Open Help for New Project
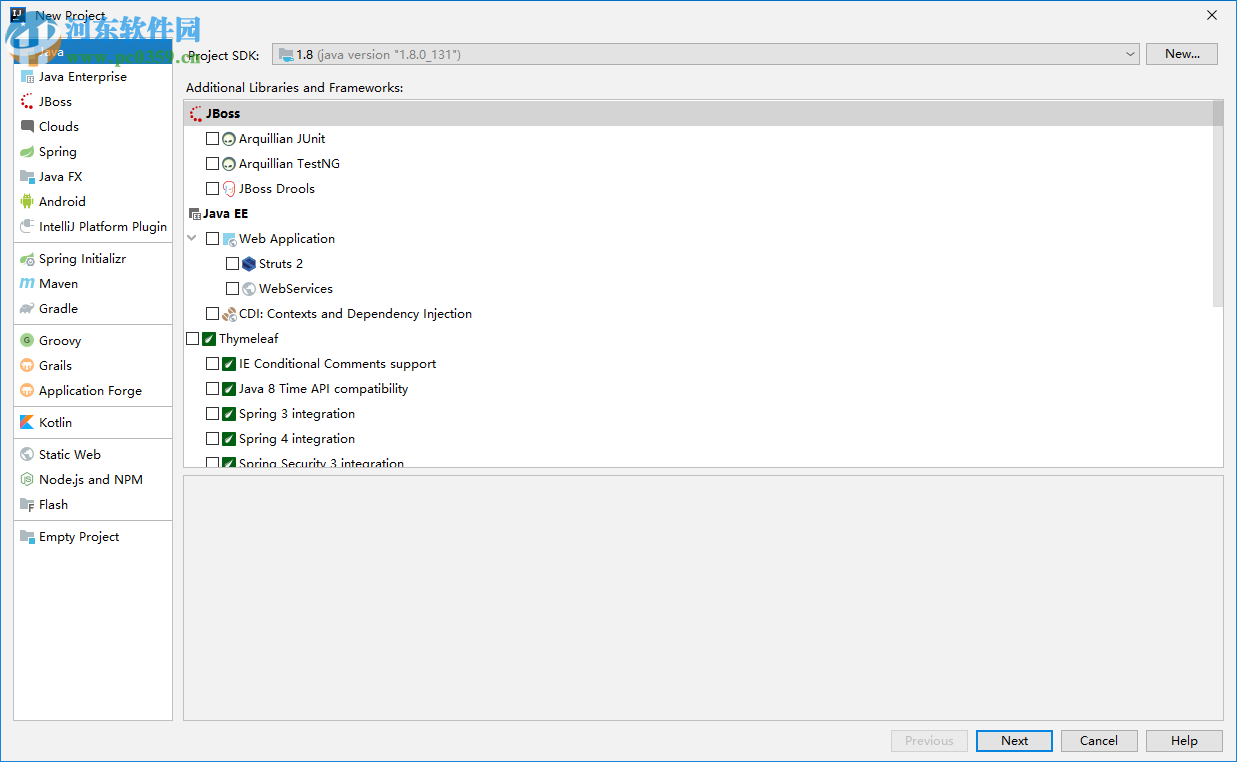Screen dimensions: 1237x762 [1184, 741]
